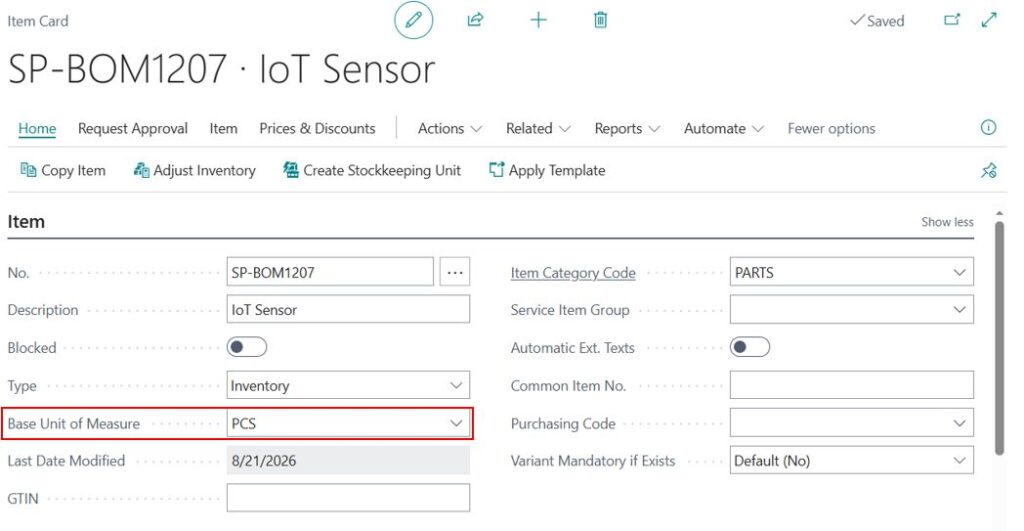Toggle the Blocked switch
Image resolution: width=1024 pixels, height=531 pixels.
(x=247, y=347)
